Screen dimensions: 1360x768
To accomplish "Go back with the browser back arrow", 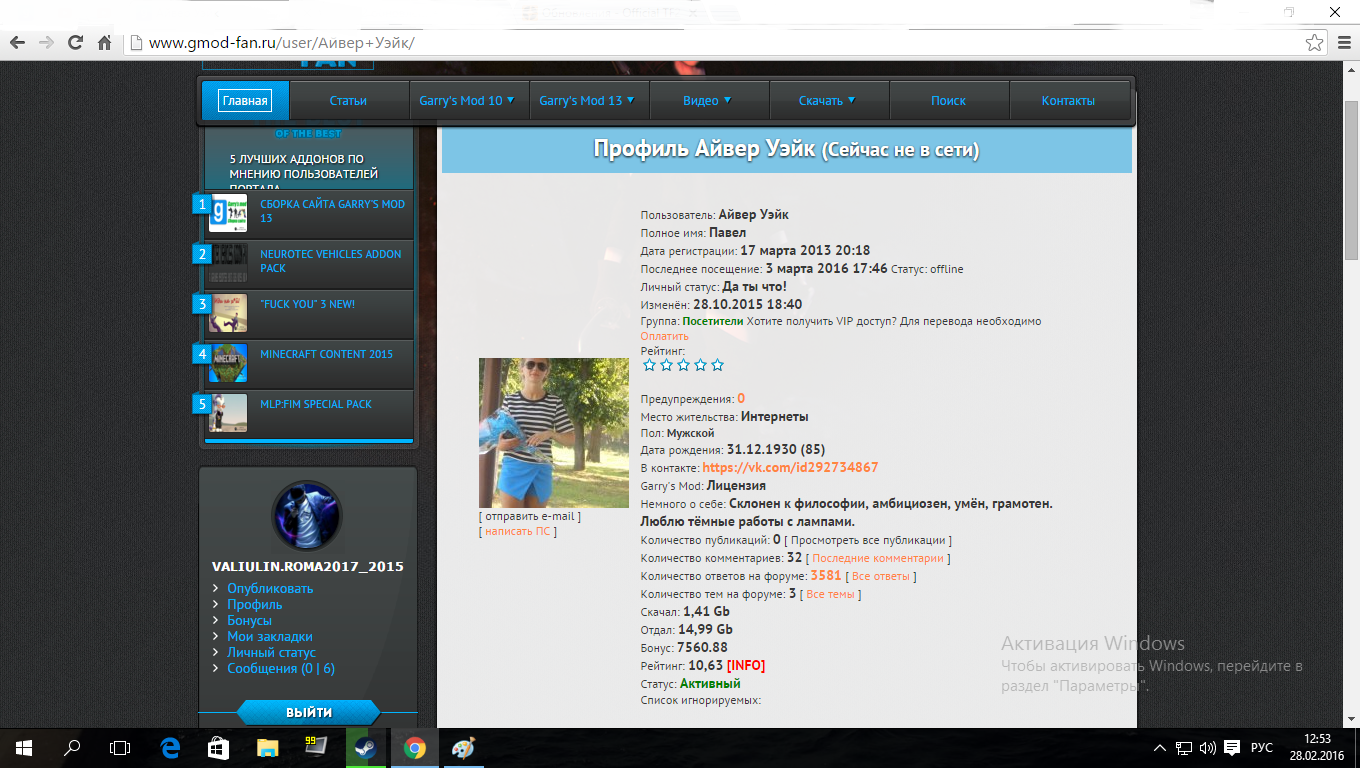I will (17, 43).
